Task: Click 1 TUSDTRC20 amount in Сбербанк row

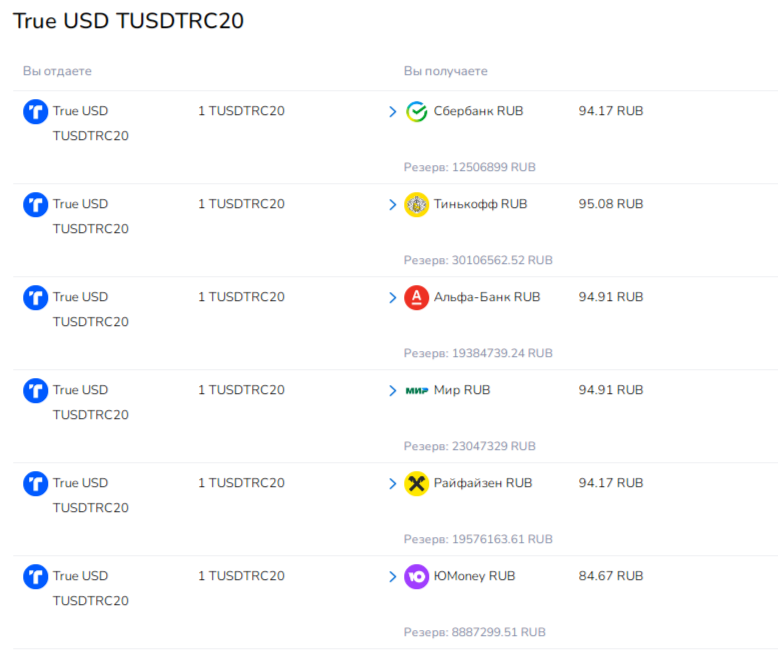Action: [x=241, y=111]
